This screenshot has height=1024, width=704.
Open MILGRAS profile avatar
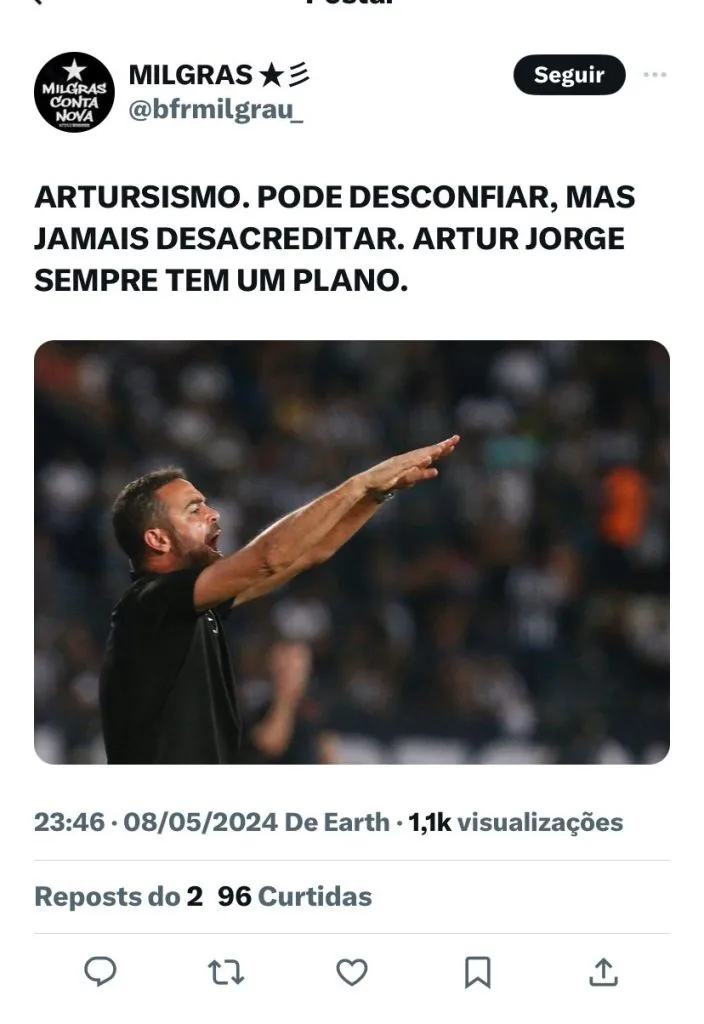74,92
